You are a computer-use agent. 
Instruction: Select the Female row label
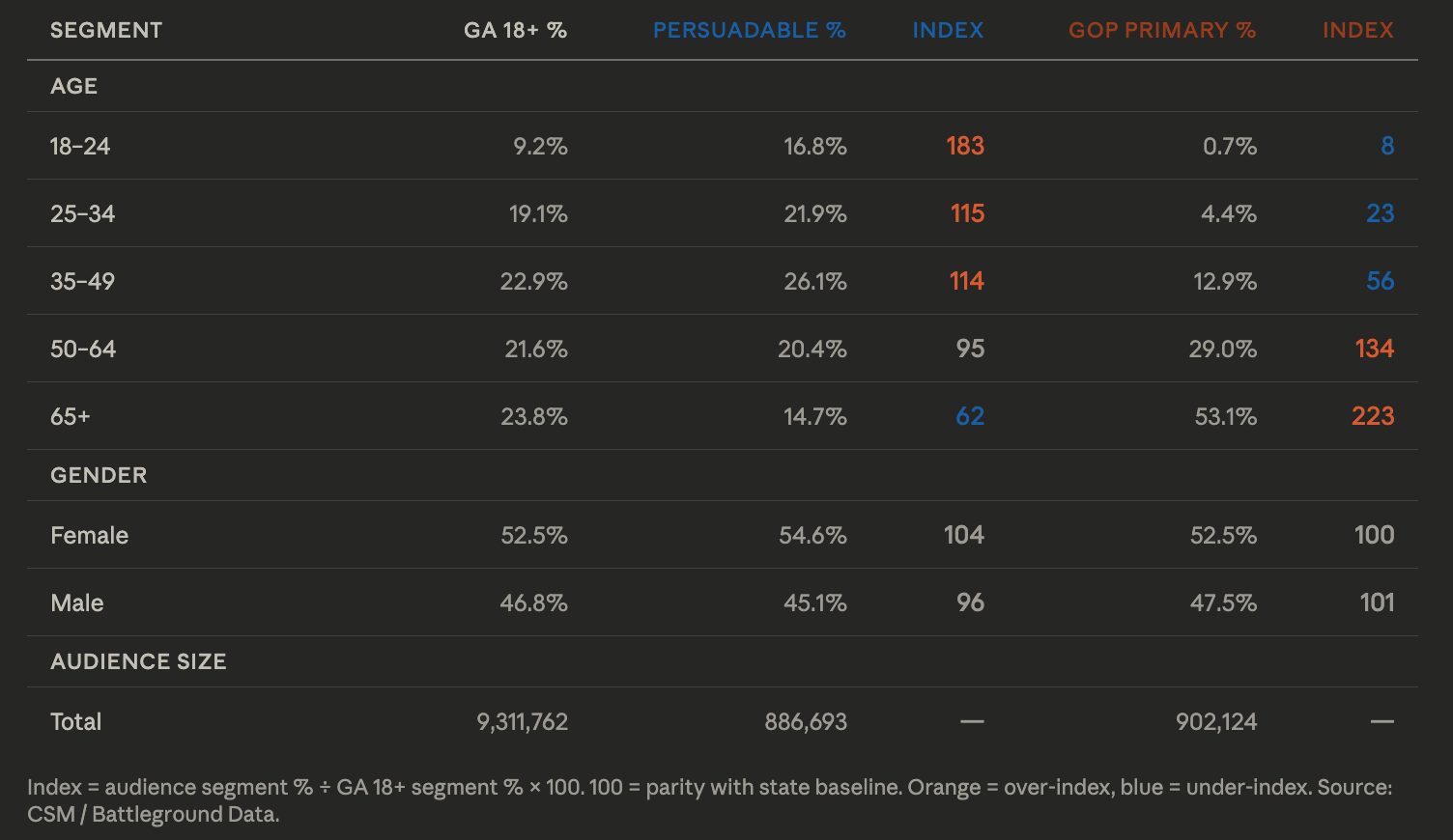click(89, 535)
